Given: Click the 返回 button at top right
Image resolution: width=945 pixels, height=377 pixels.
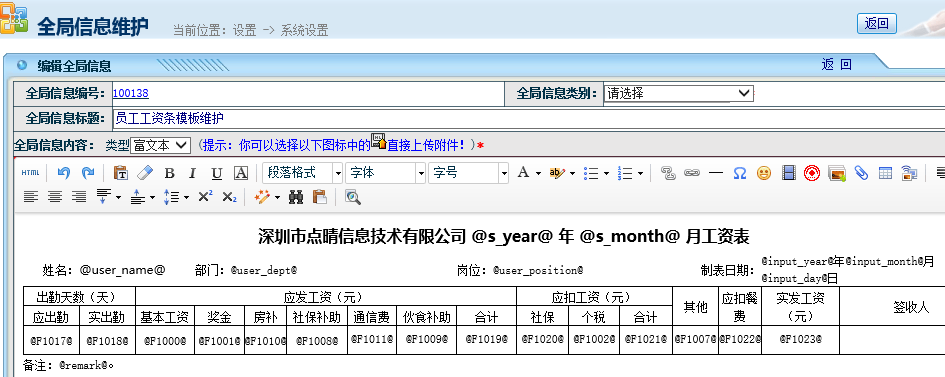Looking at the screenshot, I should (877, 23).
